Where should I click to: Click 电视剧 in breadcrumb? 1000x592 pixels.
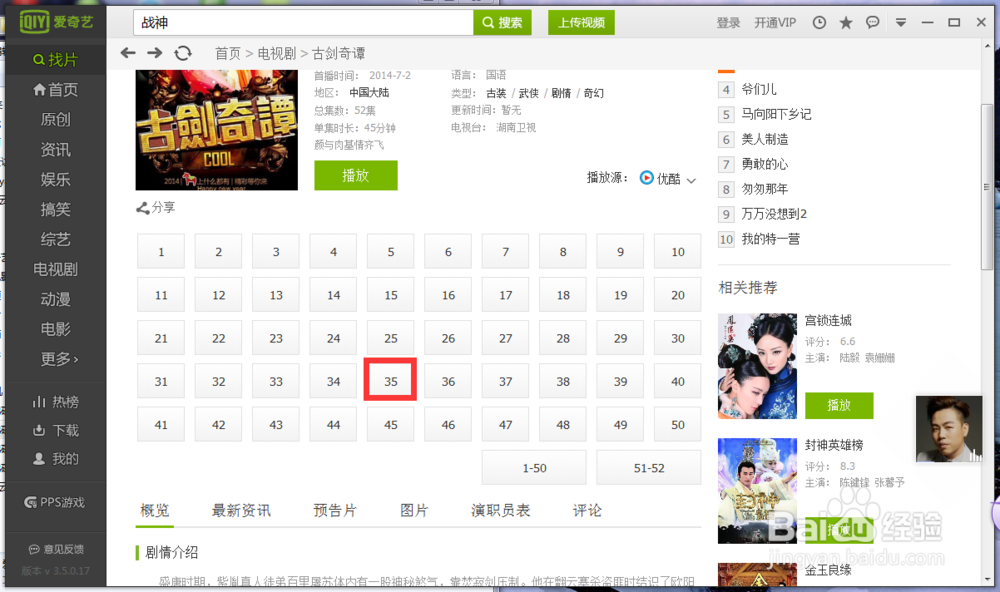pos(276,53)
